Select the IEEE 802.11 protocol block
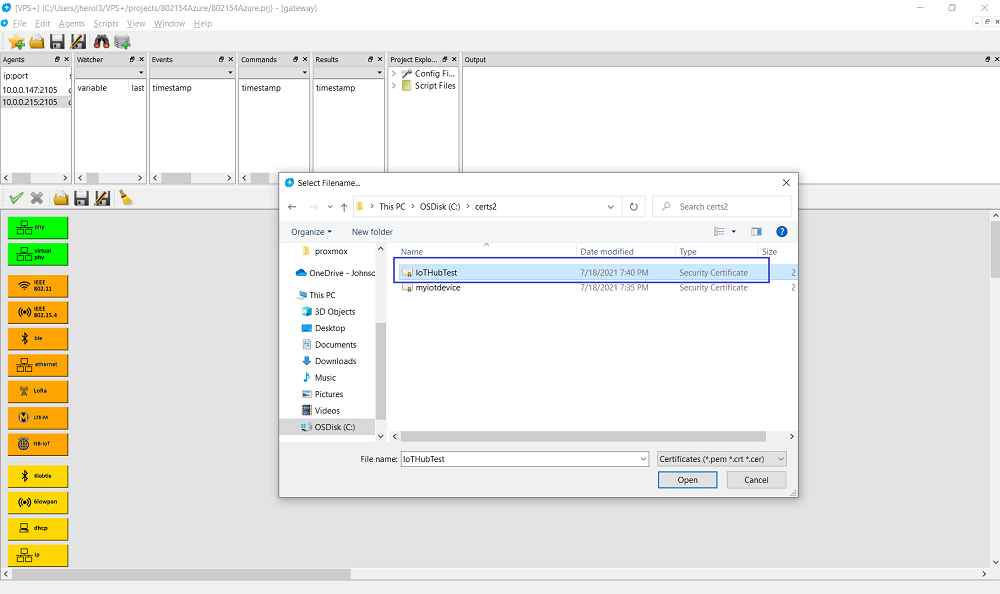This screenshot has height=594, width=1000. (x=38, y=286)
